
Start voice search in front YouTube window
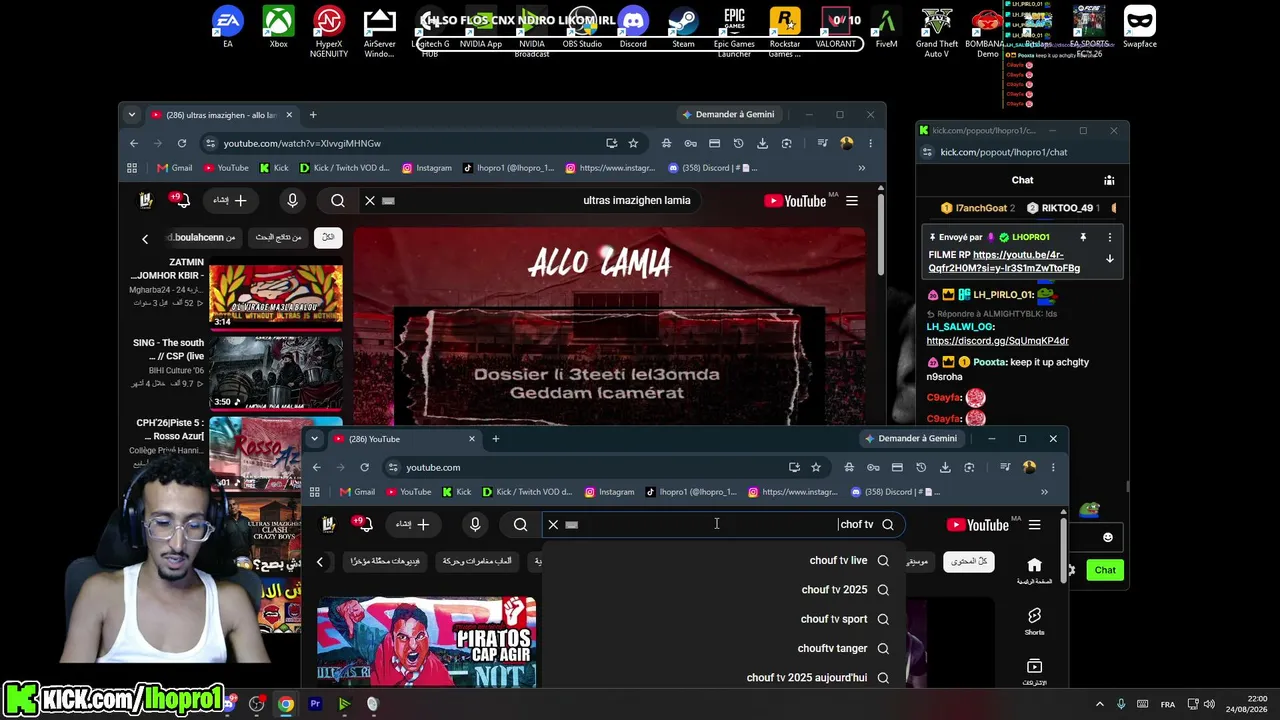(475, 524)
